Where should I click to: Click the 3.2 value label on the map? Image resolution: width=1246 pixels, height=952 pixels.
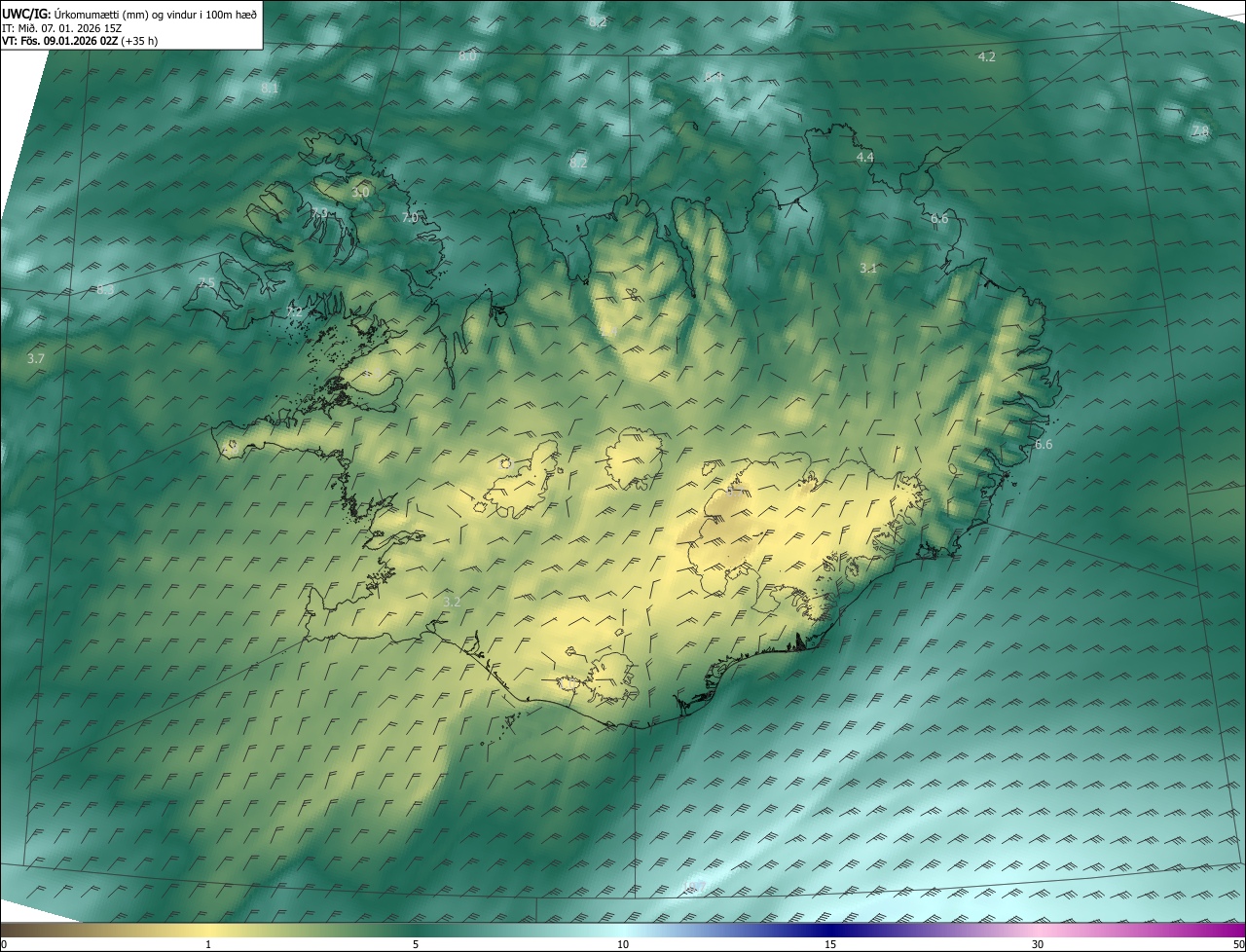[452, 602]
